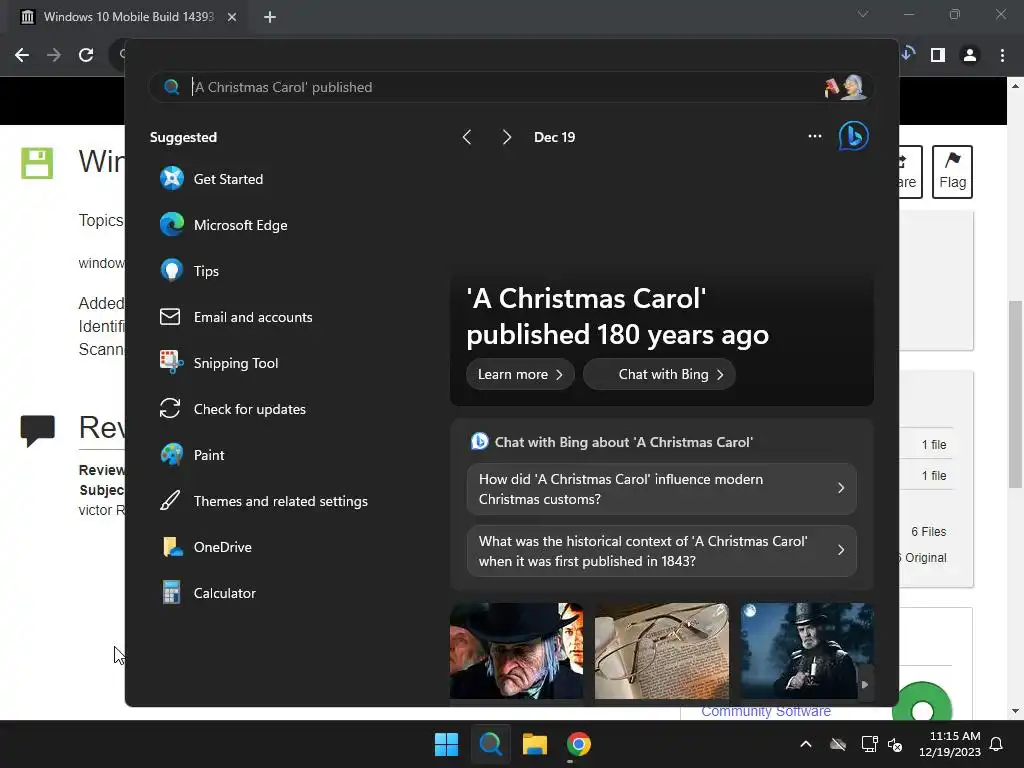This screenshot has height=768, width=1024.
Task: Click the Dec 19 date label
Action: 554,137
